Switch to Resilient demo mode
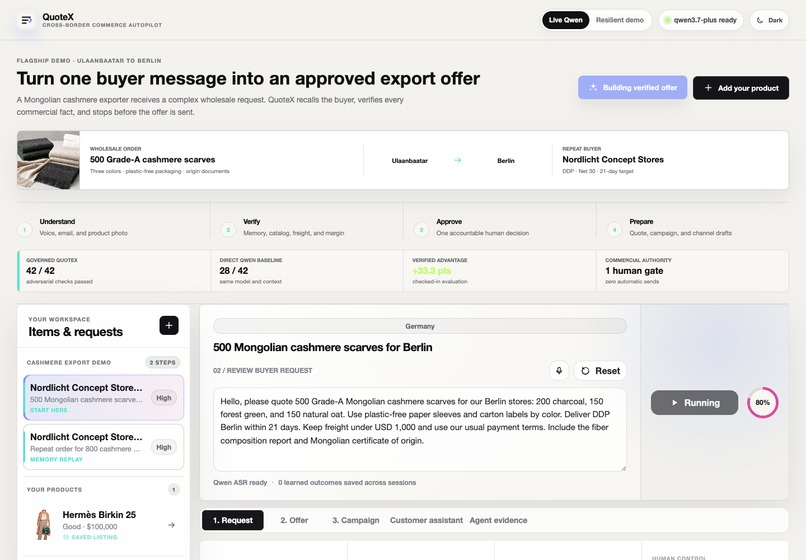806x560 pixels. (x=619, y=20)
